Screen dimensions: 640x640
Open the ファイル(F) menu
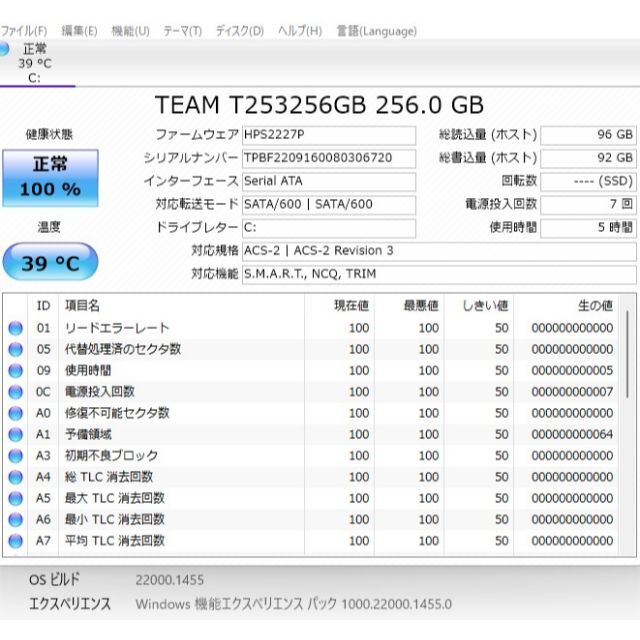24,31
